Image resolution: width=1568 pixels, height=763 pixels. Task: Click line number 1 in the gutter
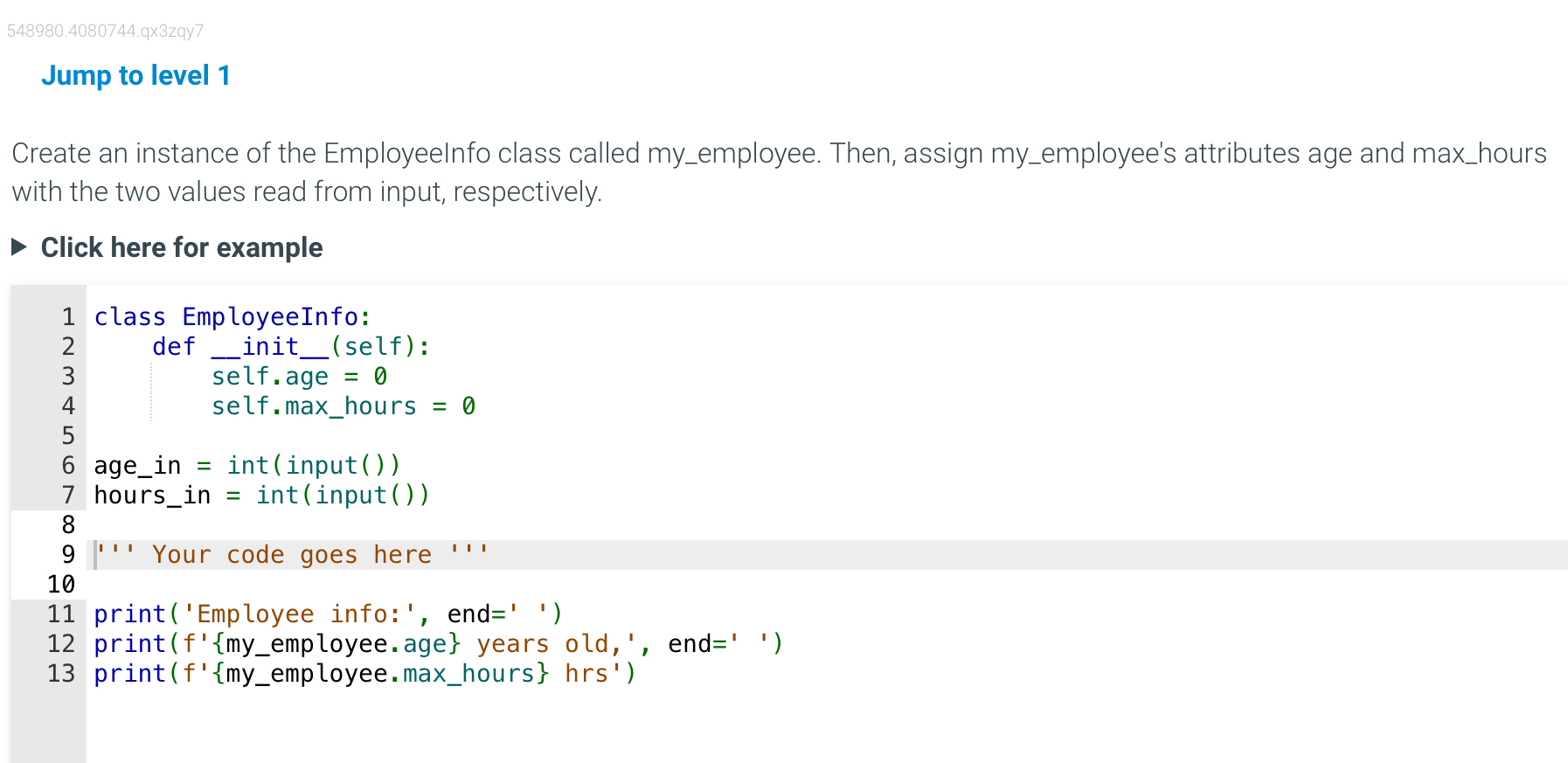click(68, 316)
